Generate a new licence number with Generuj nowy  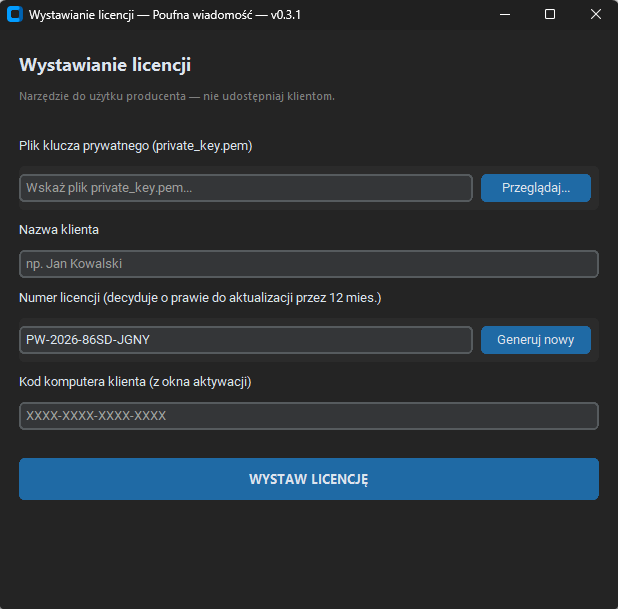tap(536, 340)
